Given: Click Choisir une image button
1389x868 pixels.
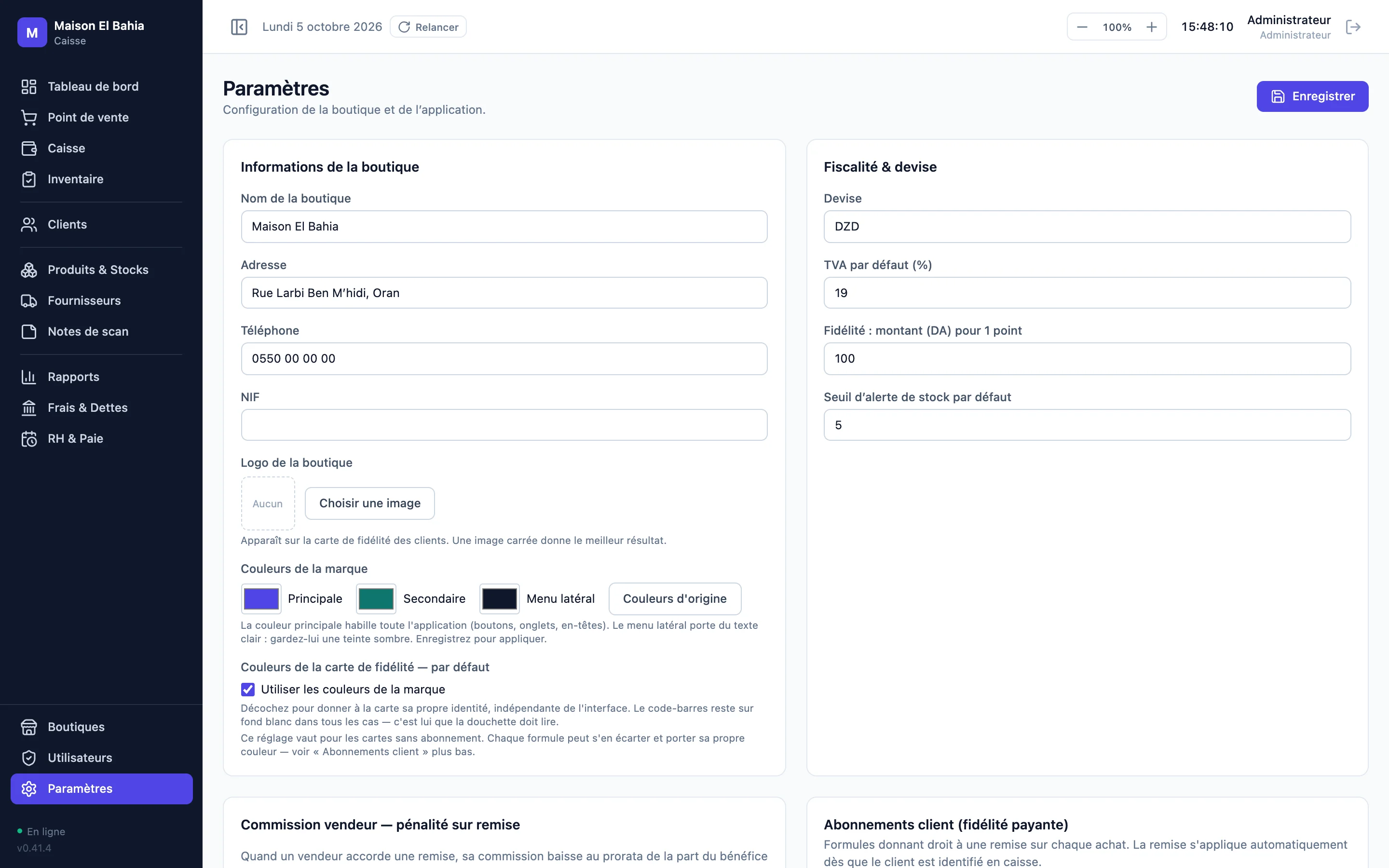Looking at the screenshot, I should click(369, 503).
